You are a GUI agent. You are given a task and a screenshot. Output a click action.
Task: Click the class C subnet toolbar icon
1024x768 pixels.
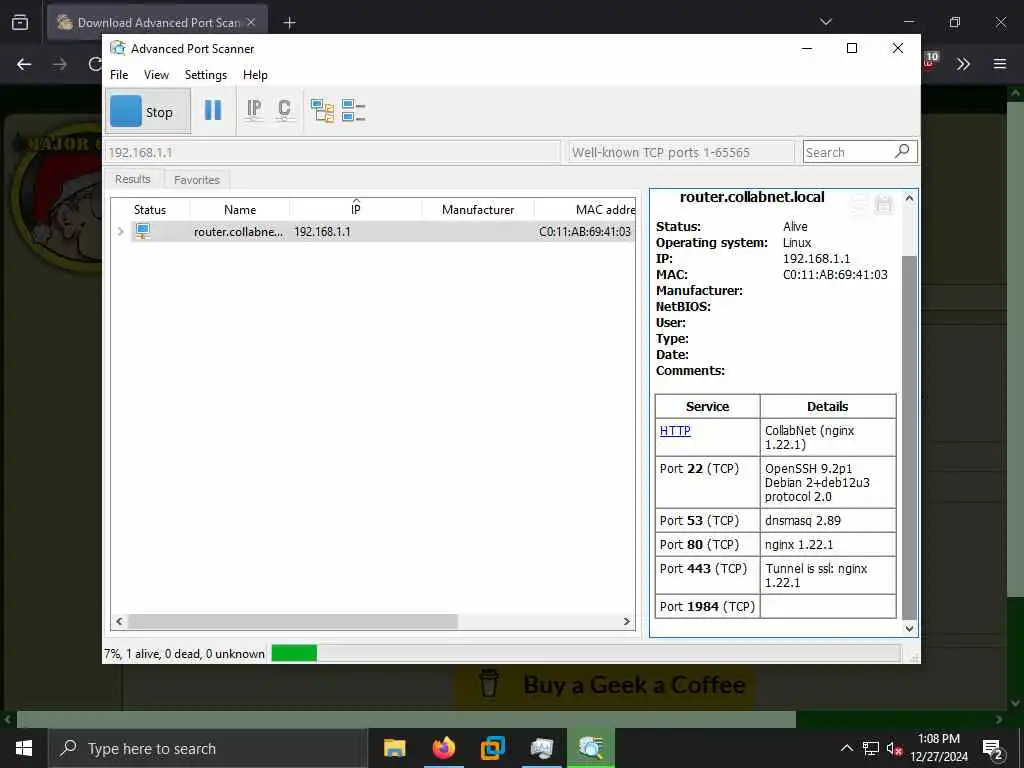[284, 110]
